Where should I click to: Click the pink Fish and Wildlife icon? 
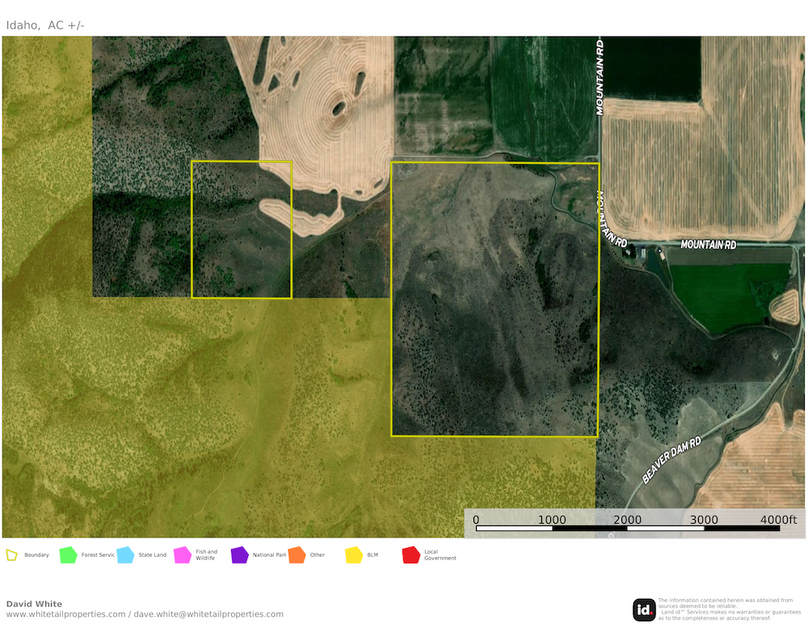coord(182,555)
